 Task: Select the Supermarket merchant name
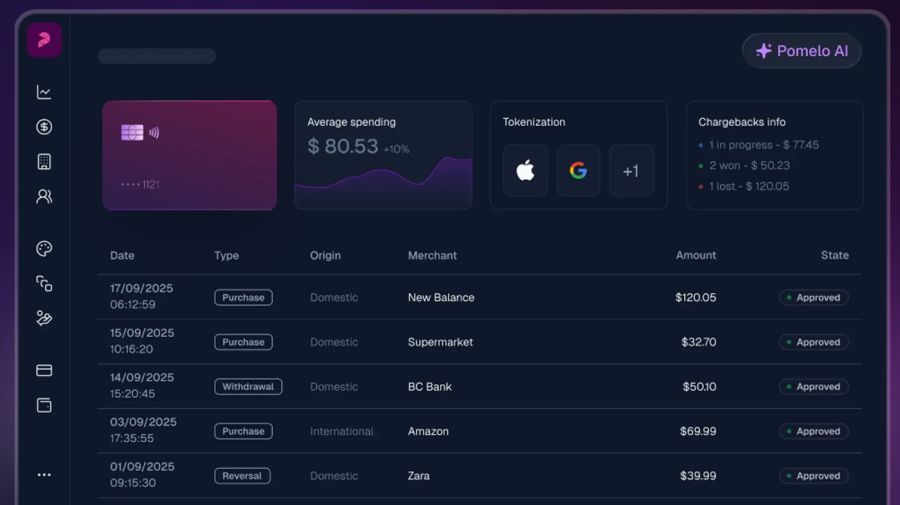tap(440, 342)
